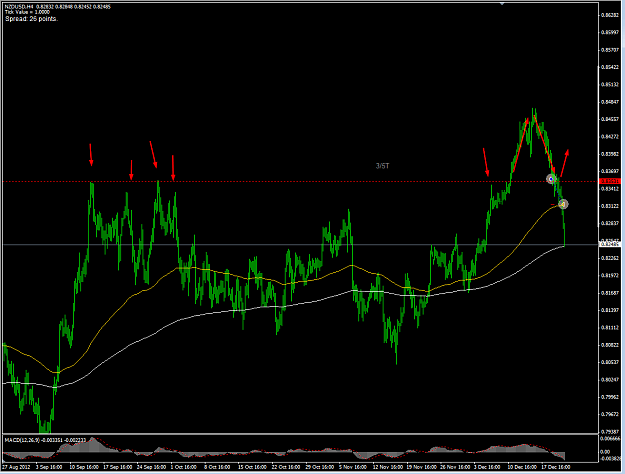Screen dimensions: 625x474
Task: Click the 0.86282 price axis label
Action: (x=610, y=15)
